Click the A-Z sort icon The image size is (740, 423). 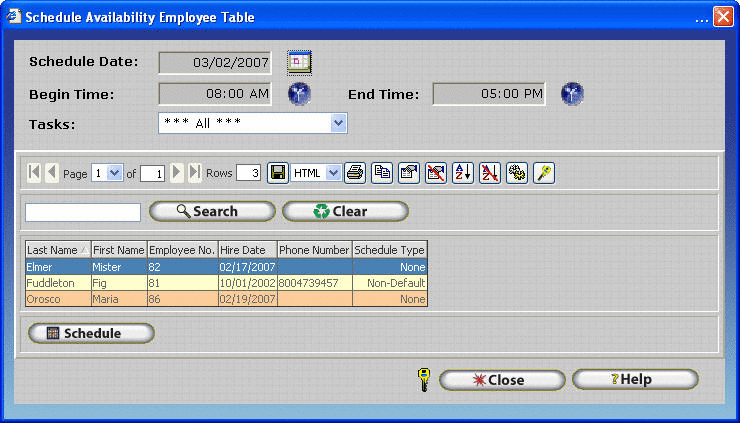click(x=463, y=173)
